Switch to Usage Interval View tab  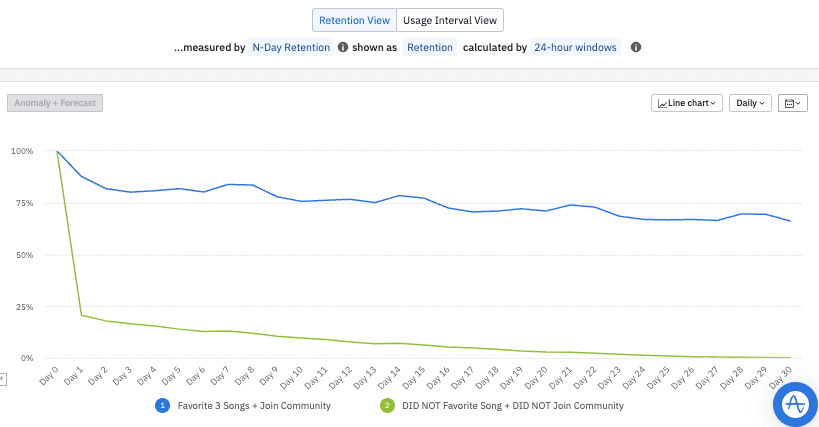point(450,20)
